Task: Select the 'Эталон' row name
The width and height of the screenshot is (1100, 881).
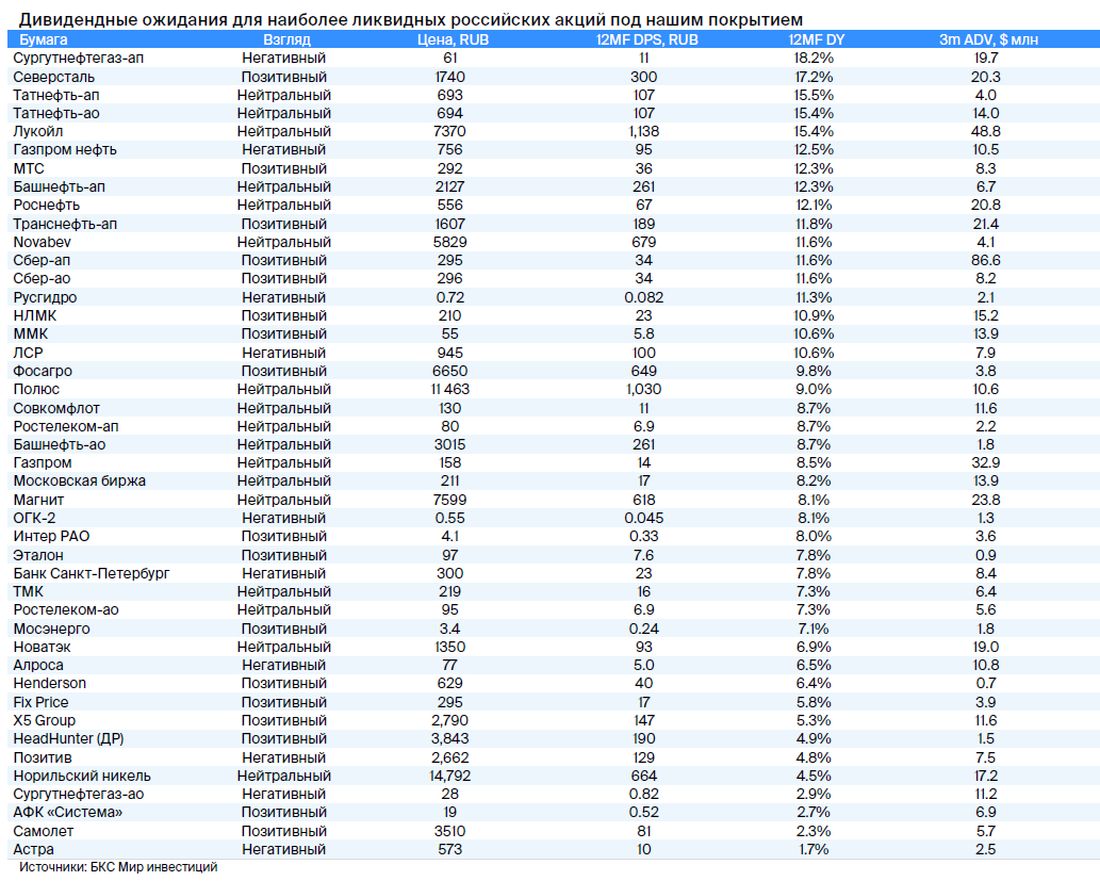Action: coord(38,556)
